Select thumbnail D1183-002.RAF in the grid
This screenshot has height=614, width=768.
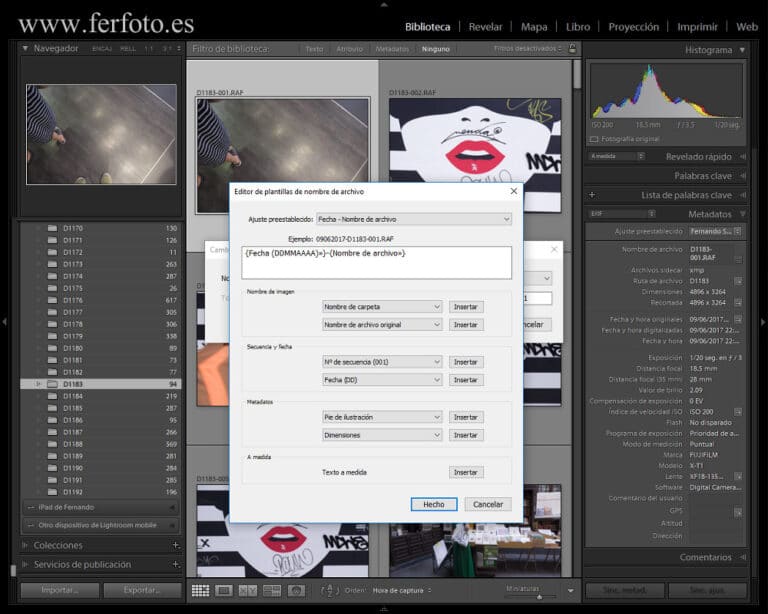point(475,155)
